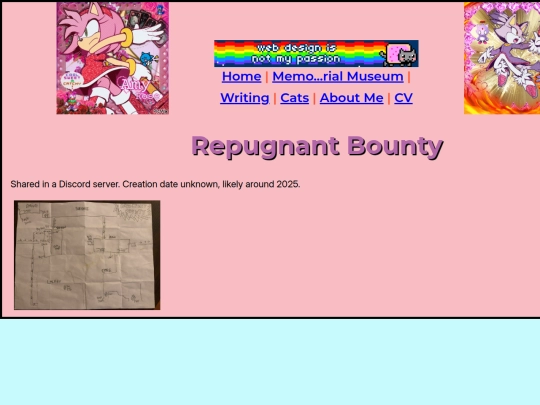The image size is (540, 405).
Task: Open the About Me link
Action: tap(352, 98)
